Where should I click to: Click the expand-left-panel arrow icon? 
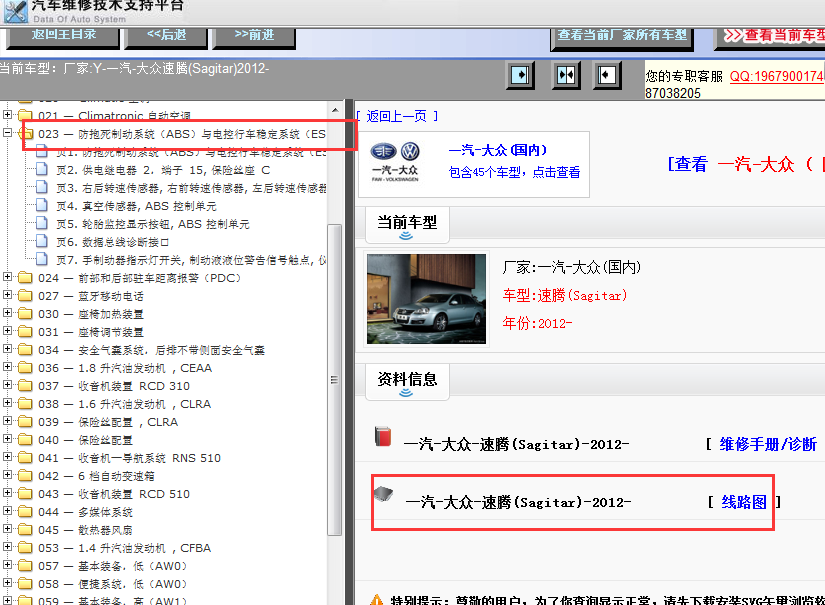520,75
